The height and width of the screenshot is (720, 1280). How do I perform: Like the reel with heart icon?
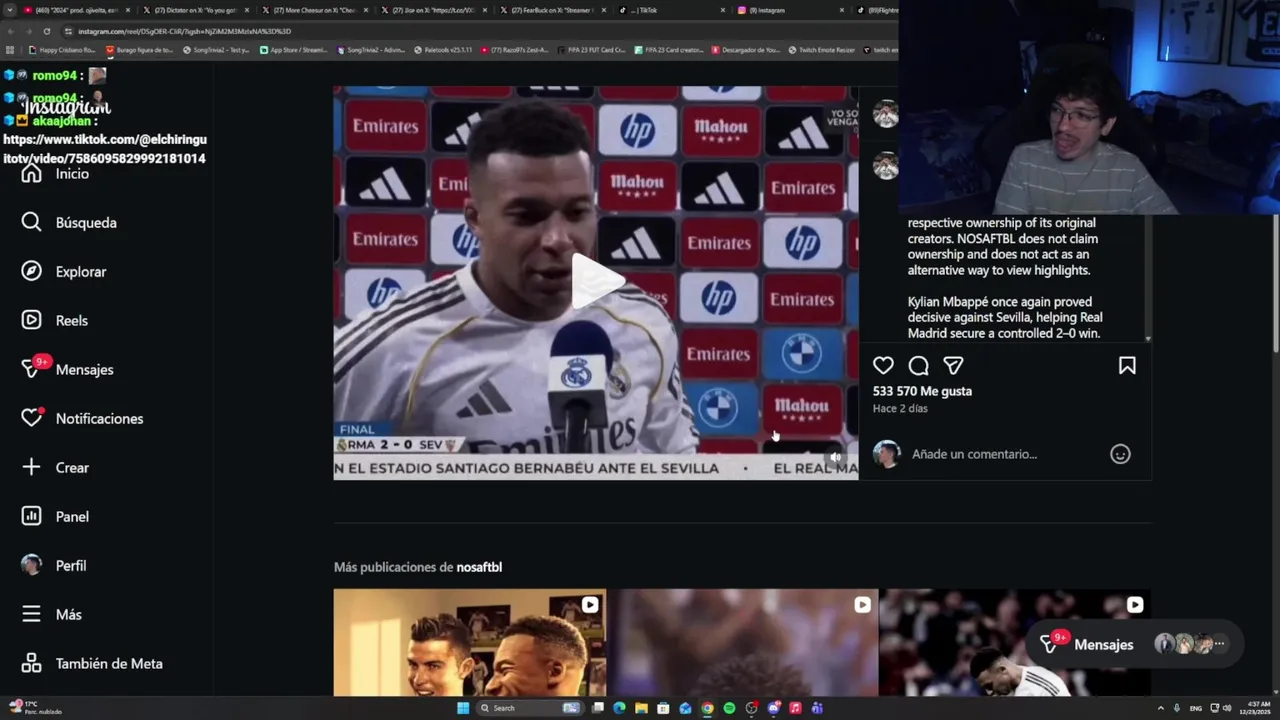coord(883,366)
